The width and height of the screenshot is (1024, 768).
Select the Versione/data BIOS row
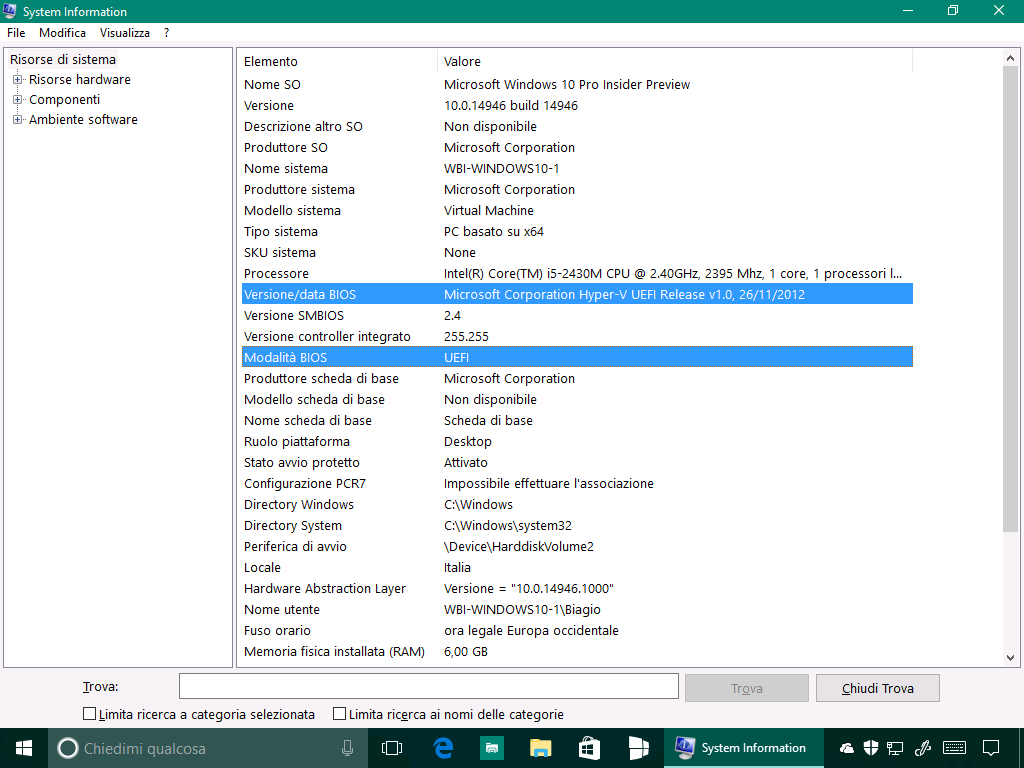coord(577,295)
